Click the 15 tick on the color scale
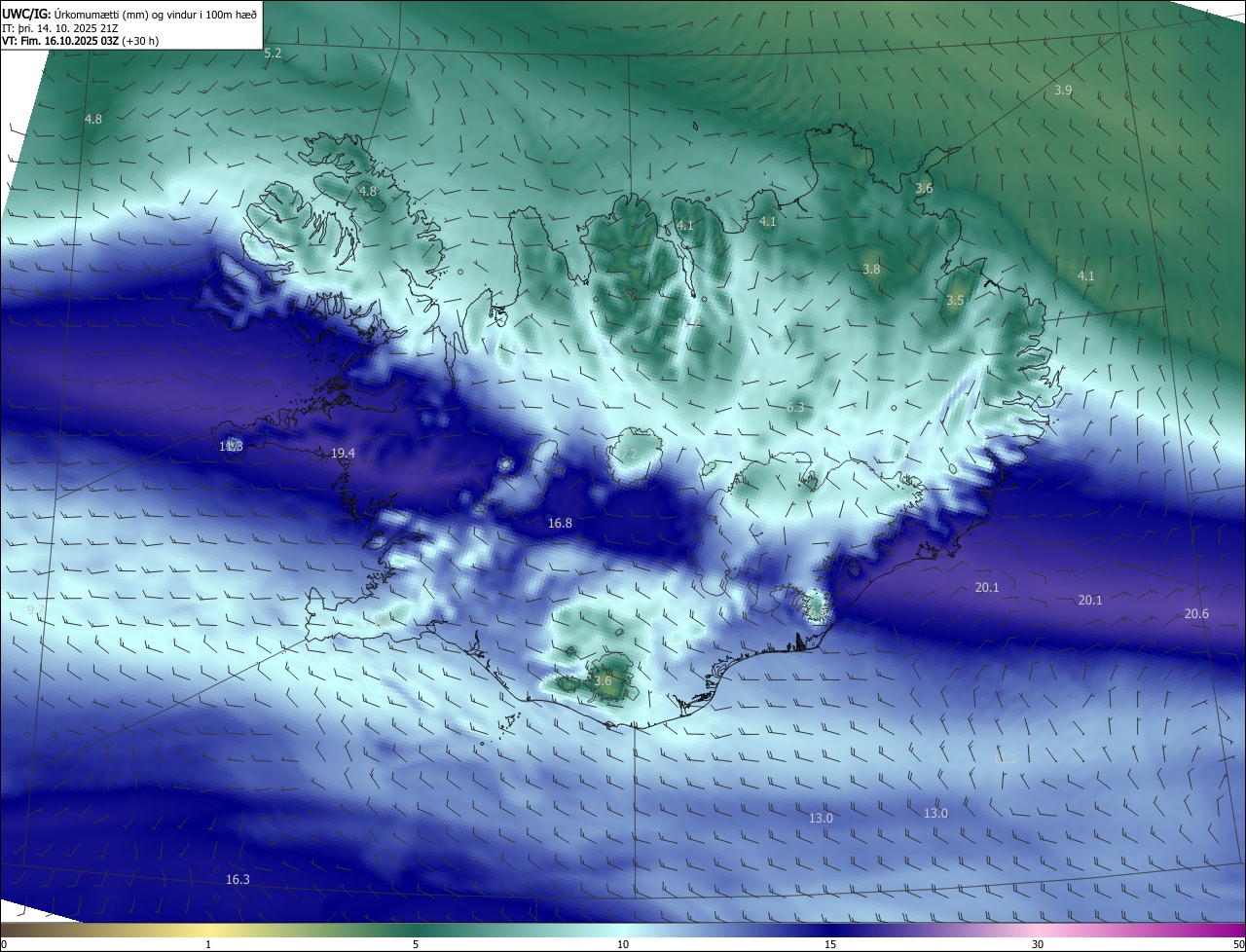 click(830, 944)
